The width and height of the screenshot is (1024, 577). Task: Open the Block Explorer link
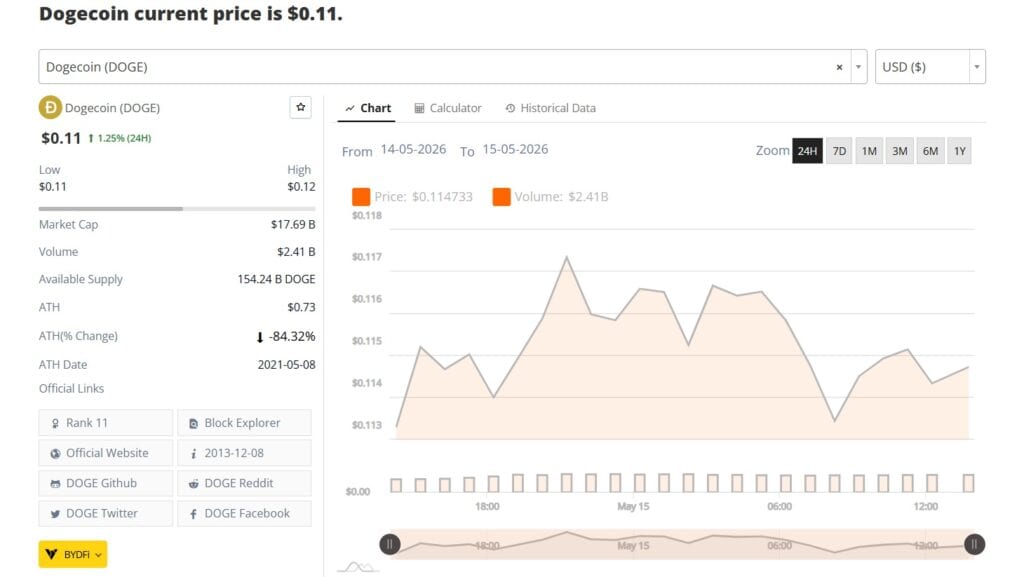244,423
